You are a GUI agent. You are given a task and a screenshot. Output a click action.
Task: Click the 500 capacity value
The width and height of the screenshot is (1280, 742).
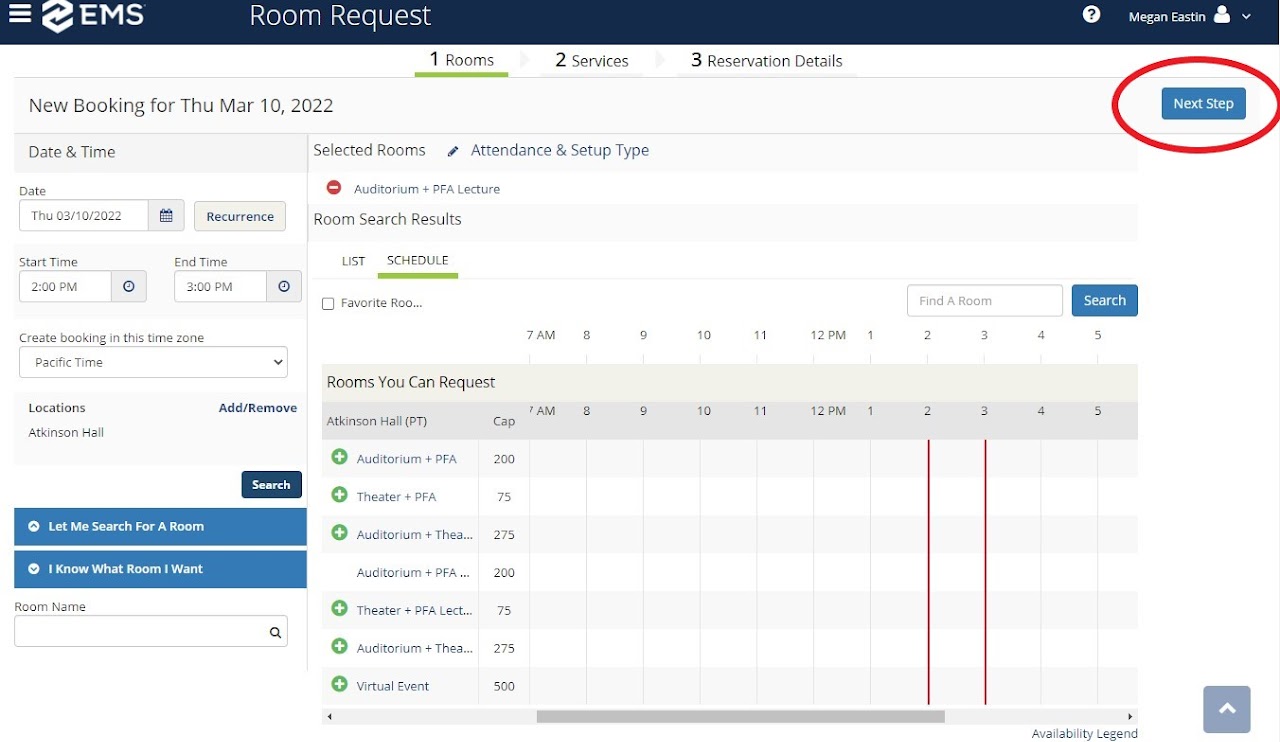[x=504, y=686]
